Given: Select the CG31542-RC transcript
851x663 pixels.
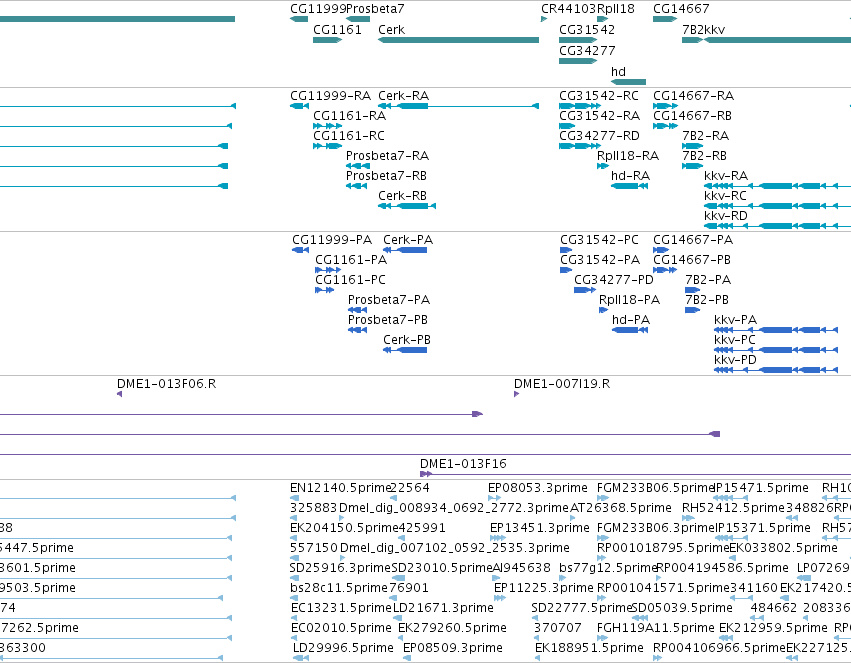Looking at the screenshot, I should (580, 106).
